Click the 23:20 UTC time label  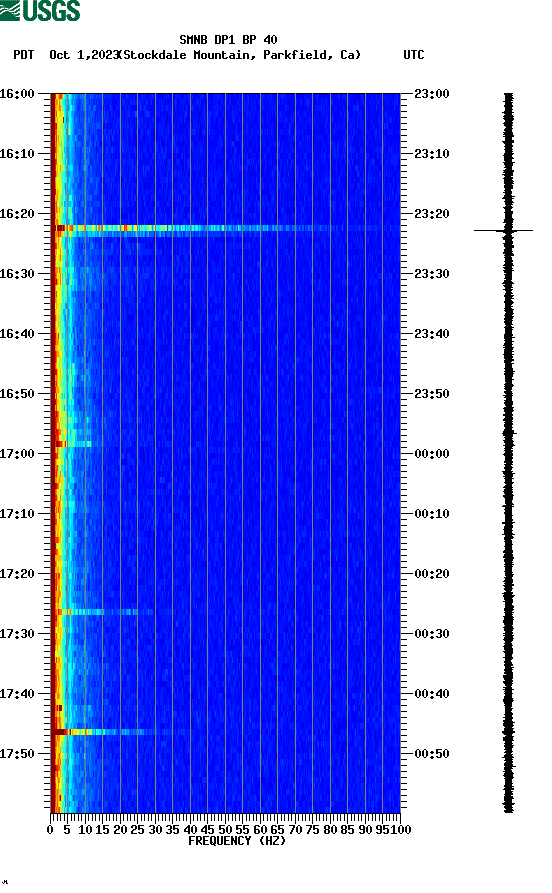click(432, 214)
